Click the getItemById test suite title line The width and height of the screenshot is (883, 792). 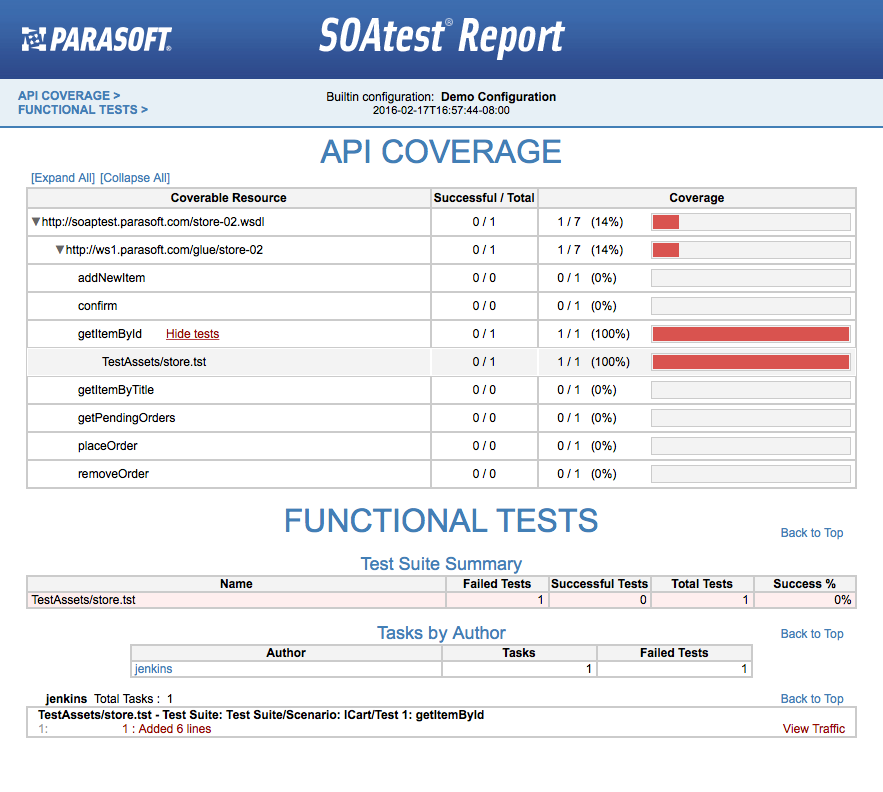click(261, 715)
